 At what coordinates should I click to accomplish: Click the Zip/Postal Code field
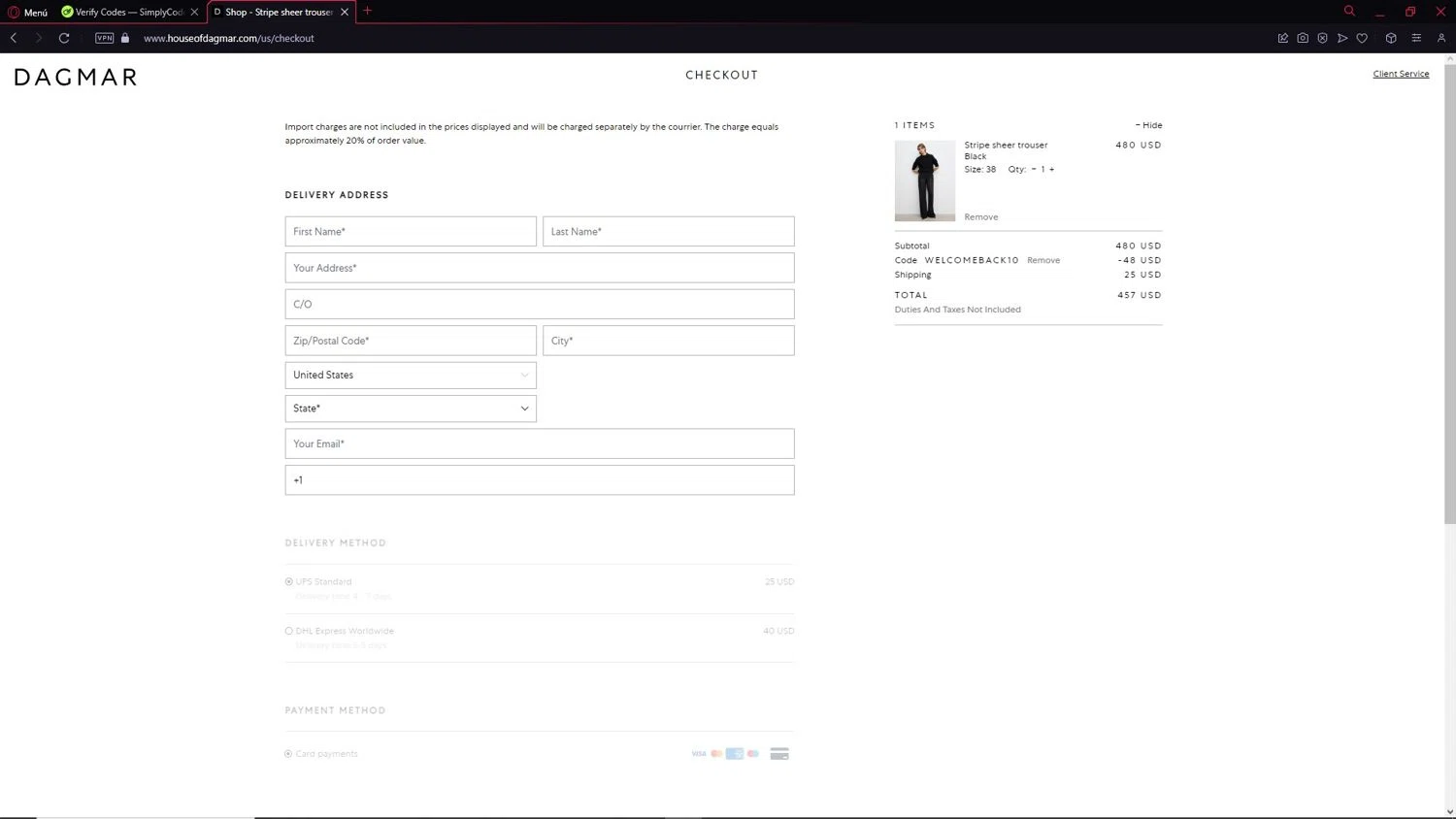411,341
